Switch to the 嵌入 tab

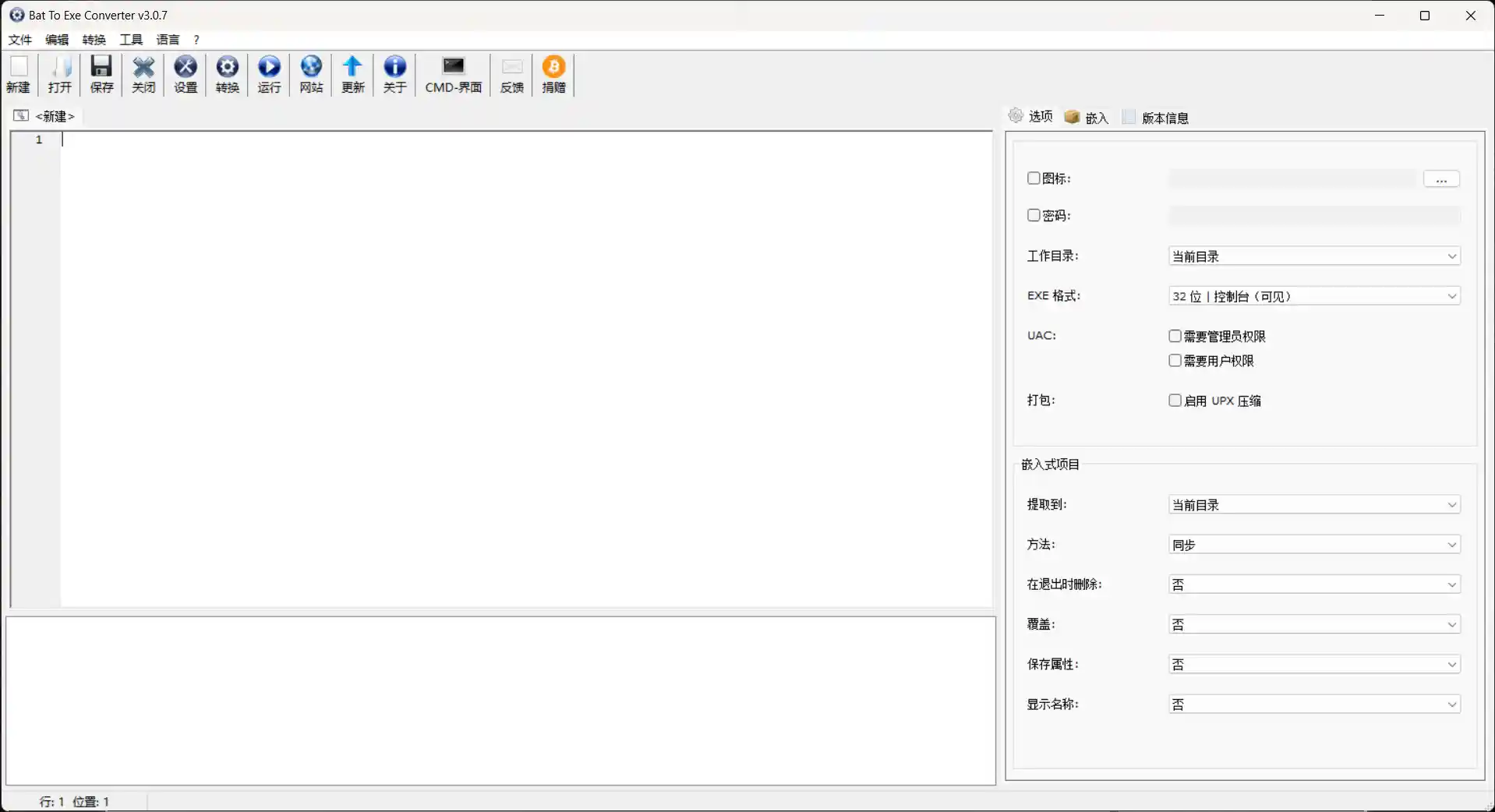(x=1087, y=118)
